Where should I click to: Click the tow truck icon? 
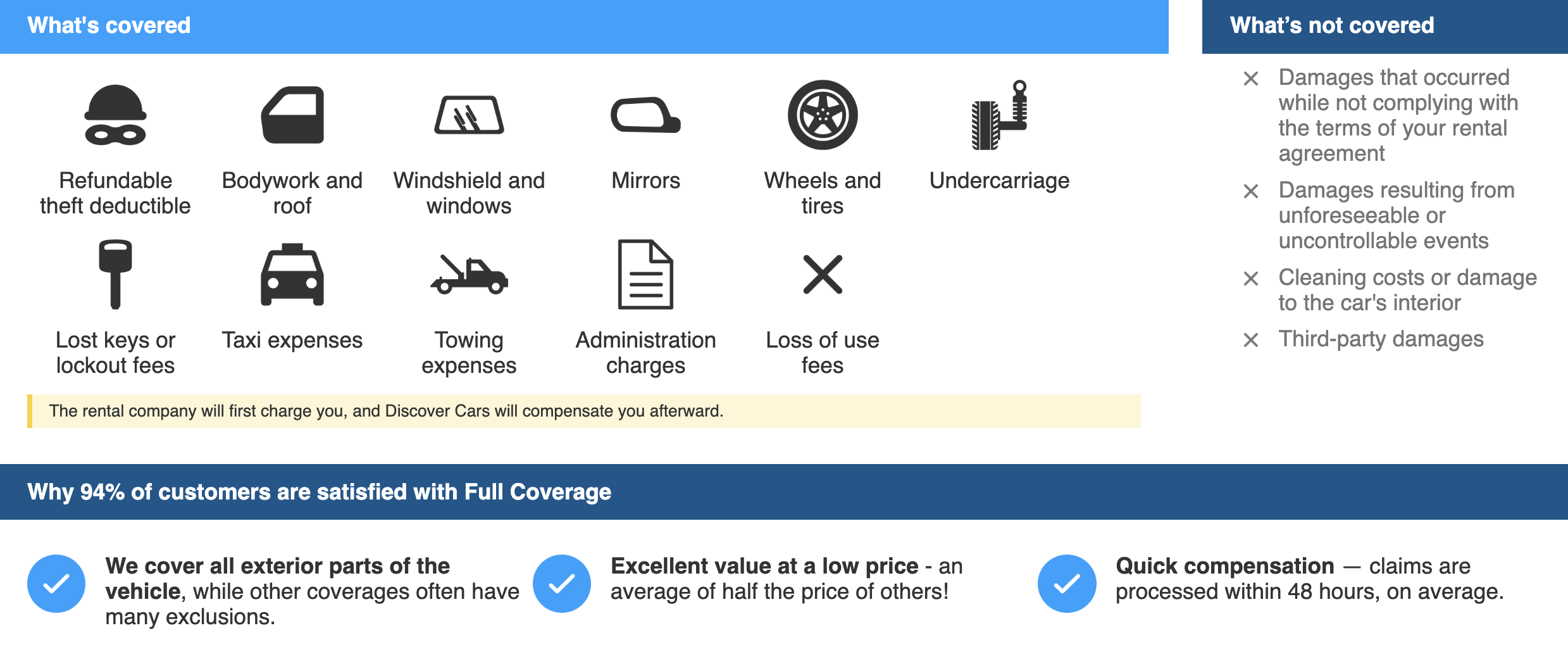pyautogui.click(x=469, y=275)
